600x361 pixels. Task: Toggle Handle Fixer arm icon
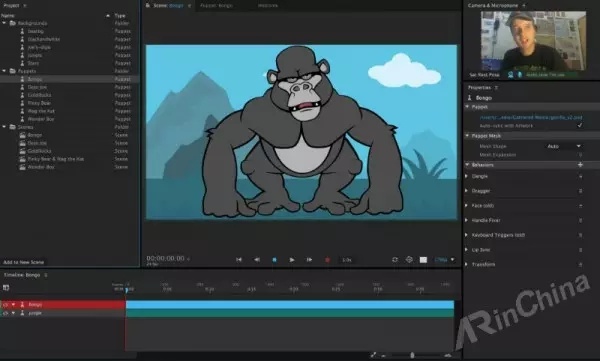580,220
